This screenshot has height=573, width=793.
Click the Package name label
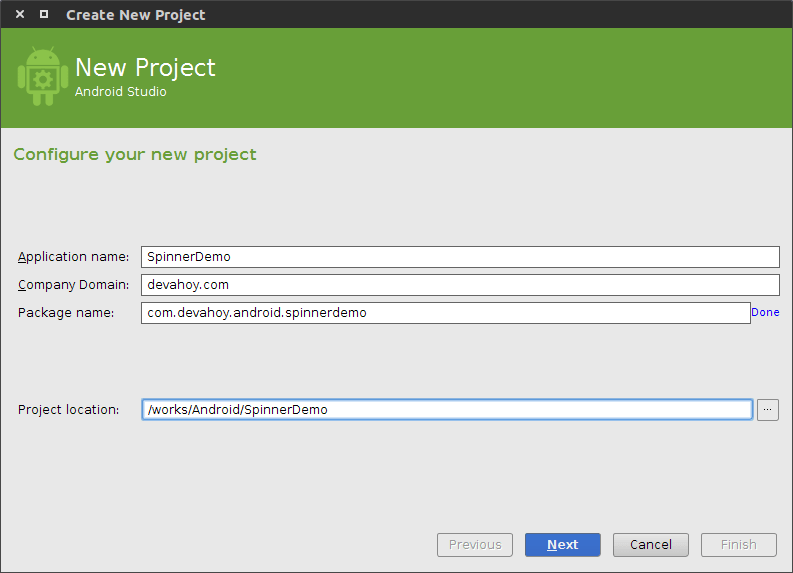[x=66, y=313]
